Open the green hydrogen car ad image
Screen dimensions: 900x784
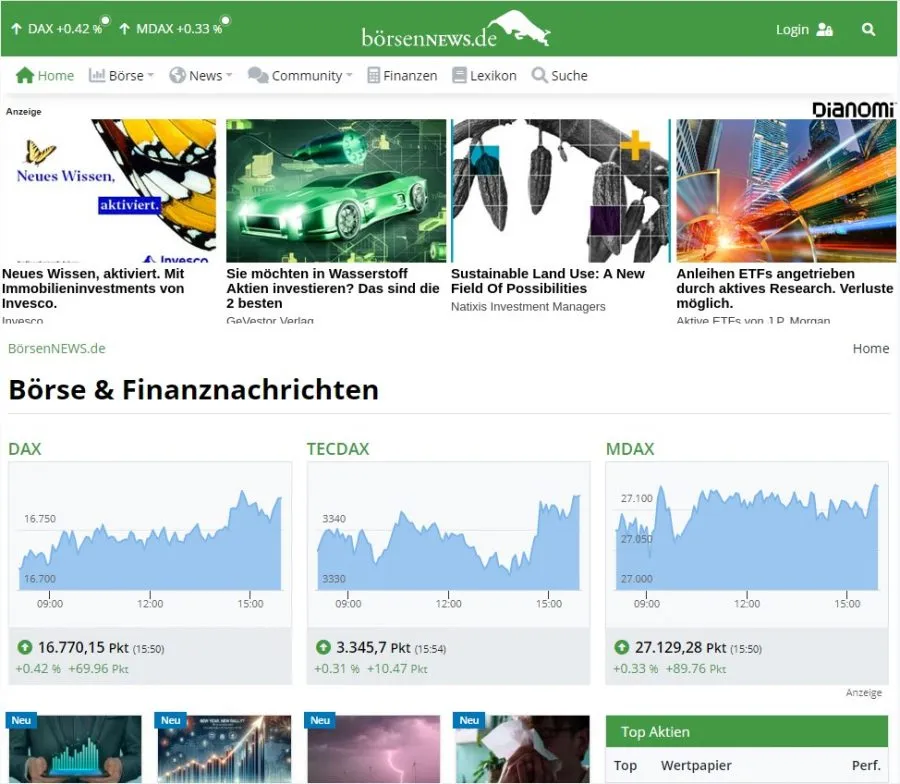point(336,191)
